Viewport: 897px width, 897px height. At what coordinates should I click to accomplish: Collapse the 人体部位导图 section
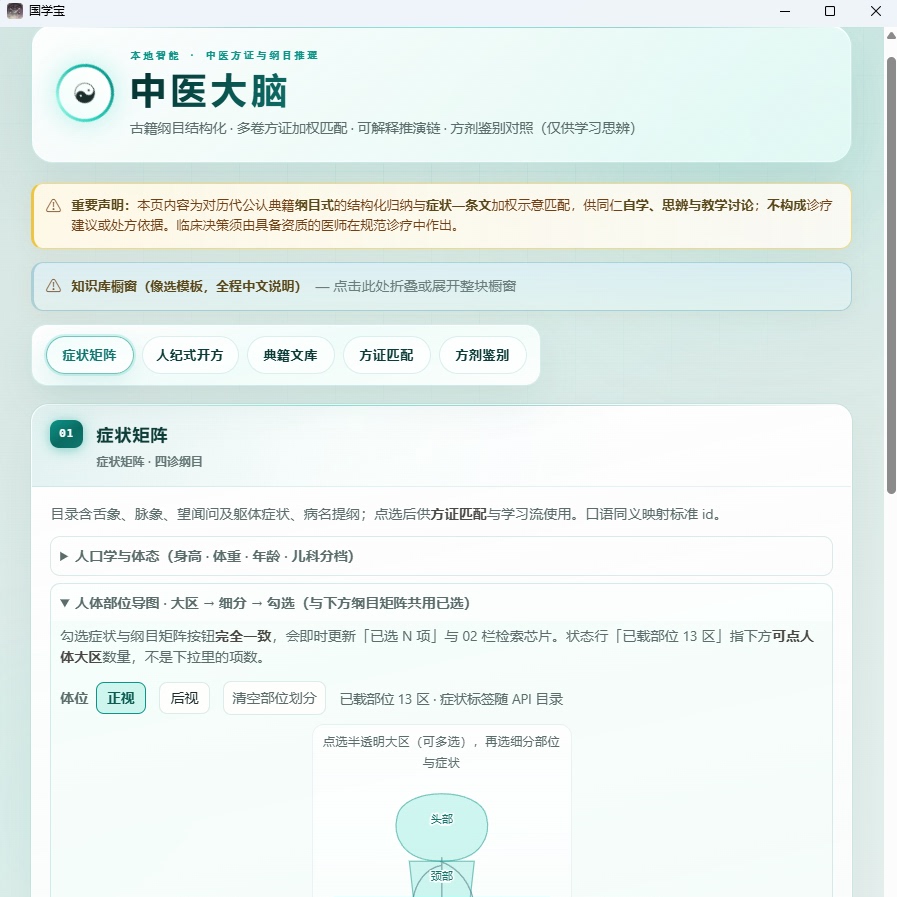442,603
